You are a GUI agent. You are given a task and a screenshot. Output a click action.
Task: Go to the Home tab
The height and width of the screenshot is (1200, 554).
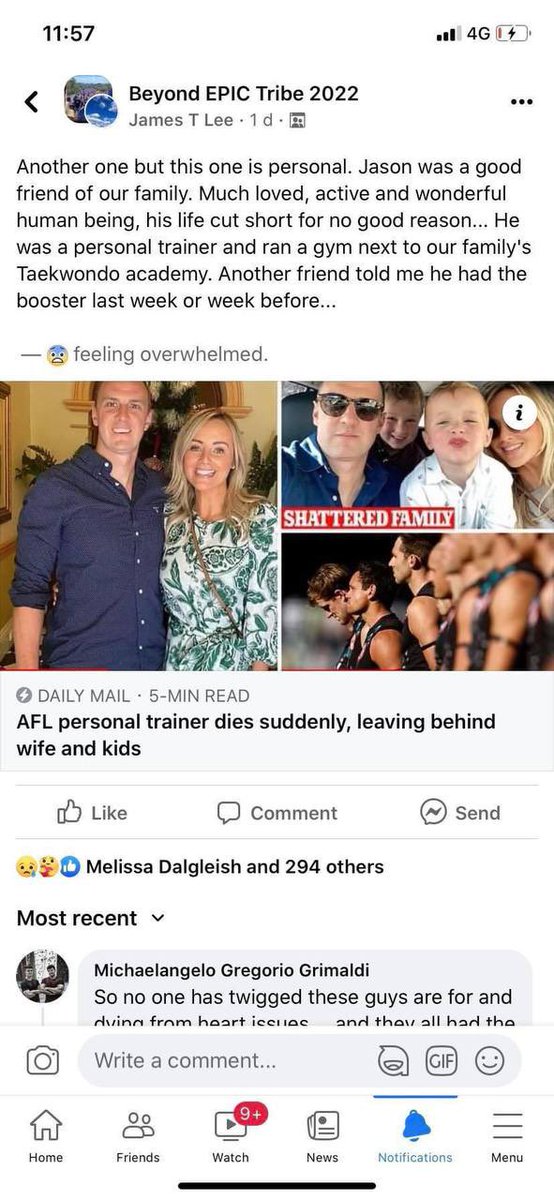[46, 1137]
